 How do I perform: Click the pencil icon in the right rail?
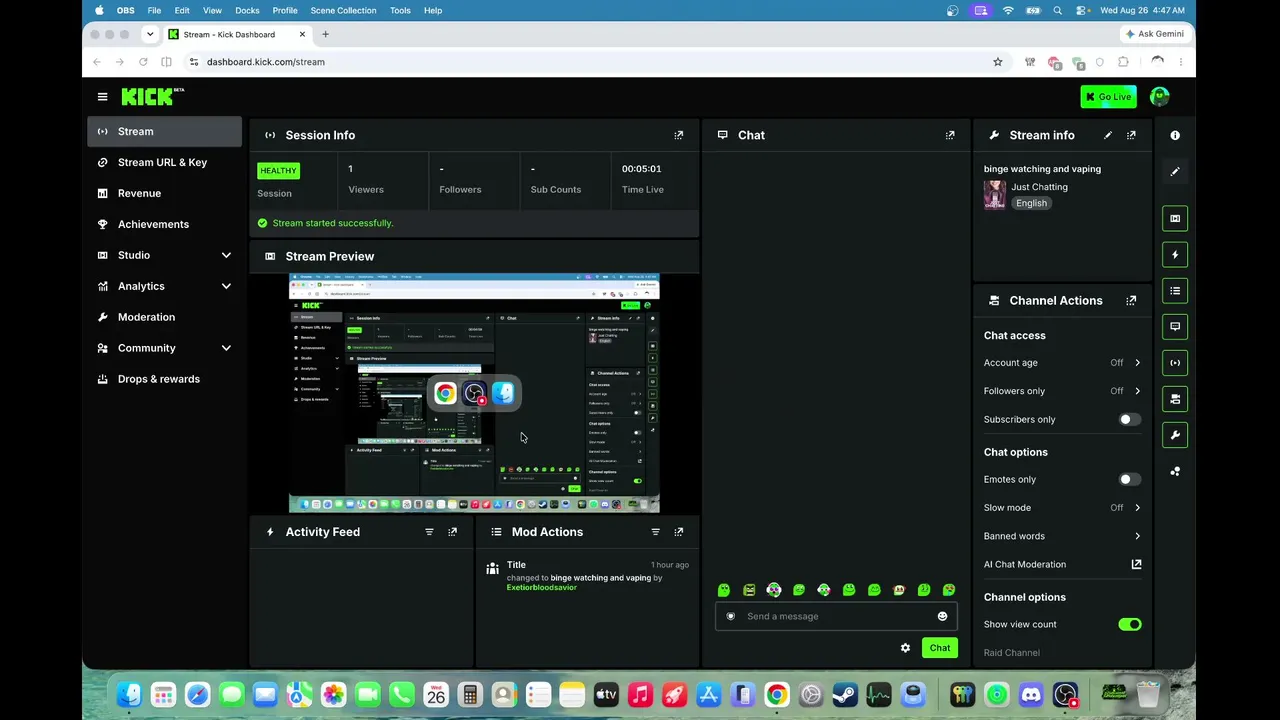tap(1175, 171)
